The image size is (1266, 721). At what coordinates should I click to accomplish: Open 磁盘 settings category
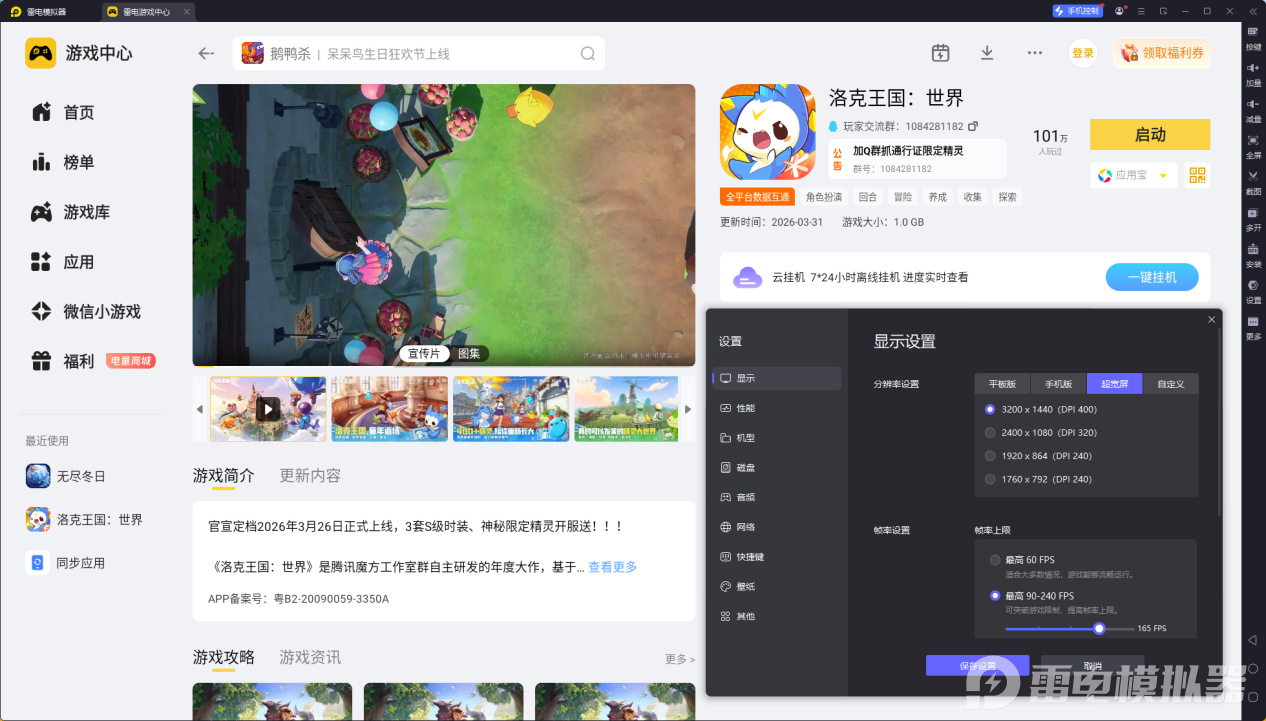[x=777, y=467]
